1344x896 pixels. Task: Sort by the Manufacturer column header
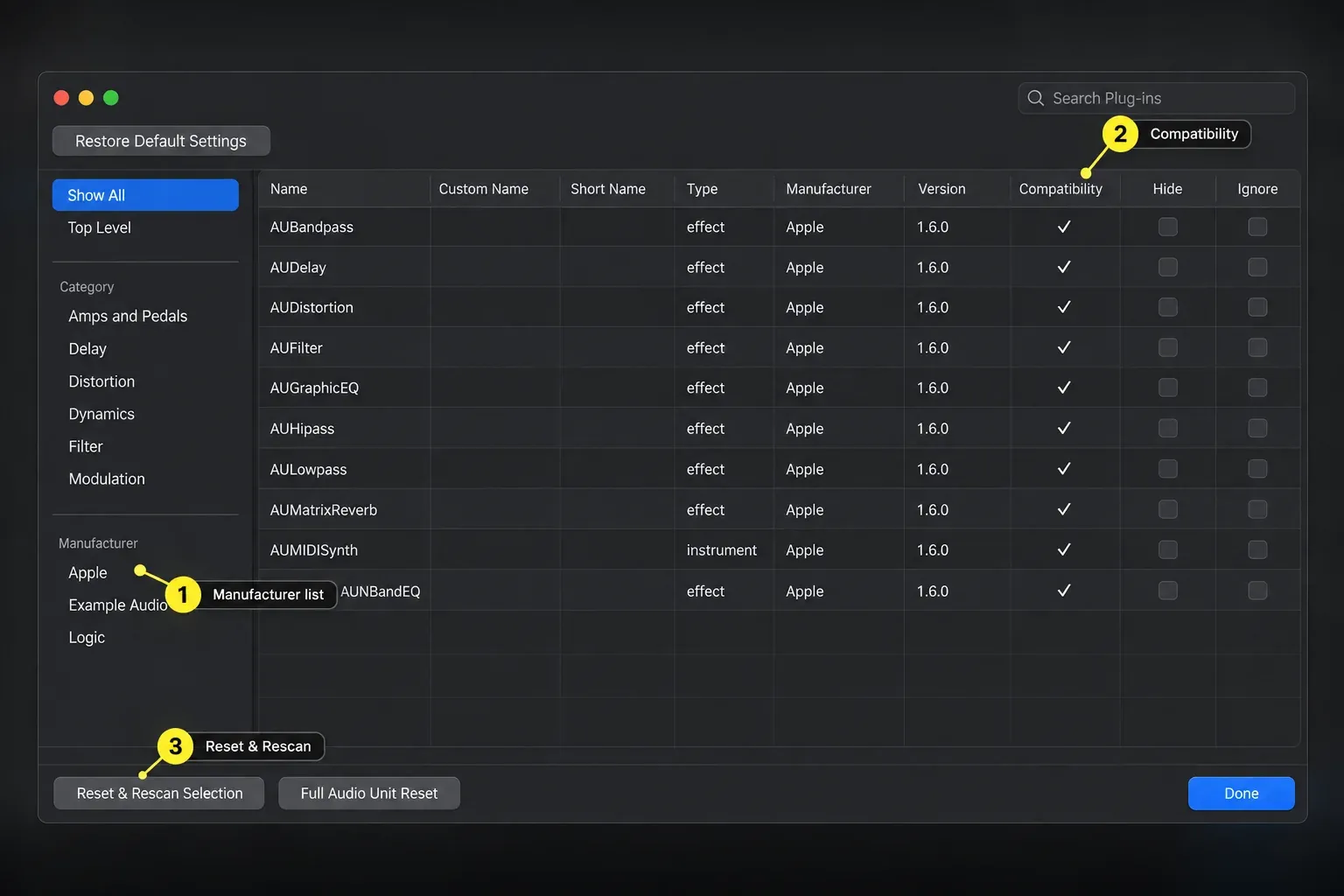829,189
